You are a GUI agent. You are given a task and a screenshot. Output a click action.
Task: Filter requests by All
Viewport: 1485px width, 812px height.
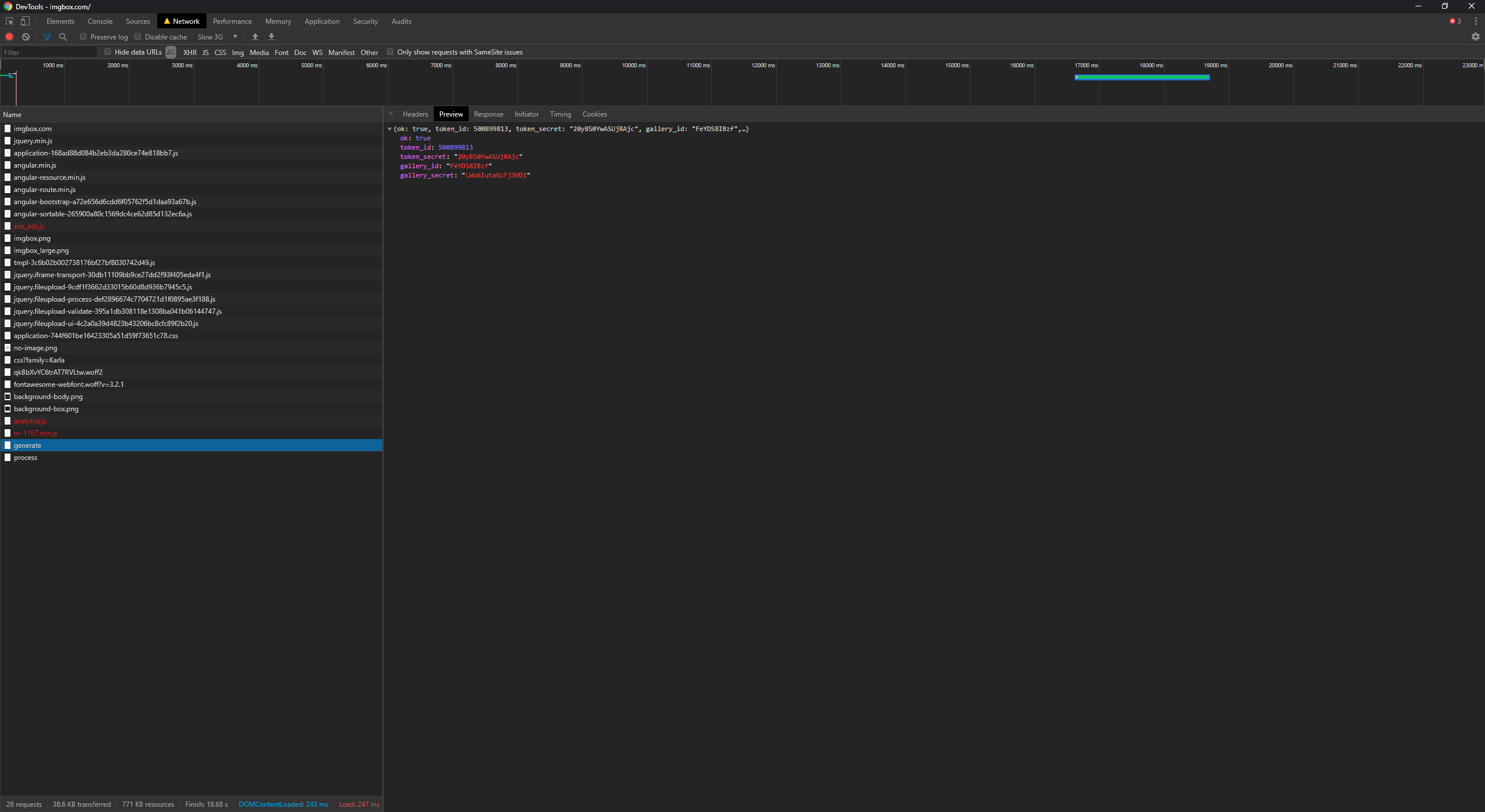(x=171, y=52)
